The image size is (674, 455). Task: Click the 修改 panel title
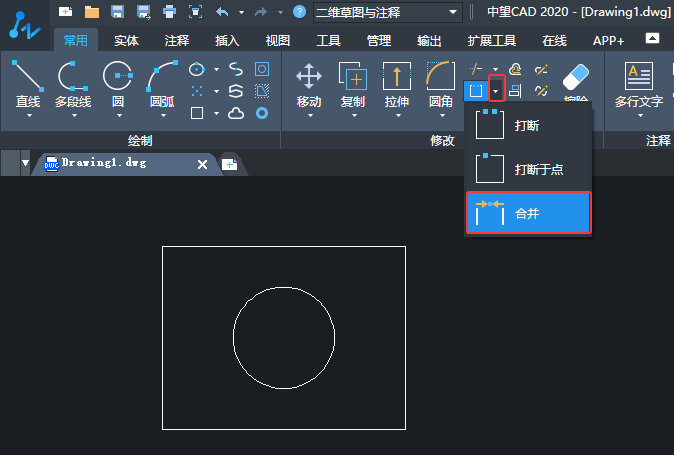click(x=442, y=140)
